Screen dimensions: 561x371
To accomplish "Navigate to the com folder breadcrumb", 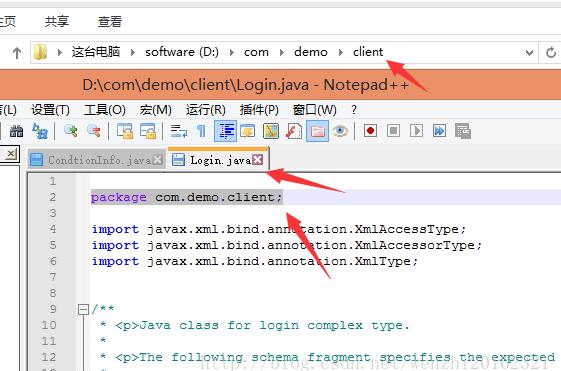I will [256, 52].
